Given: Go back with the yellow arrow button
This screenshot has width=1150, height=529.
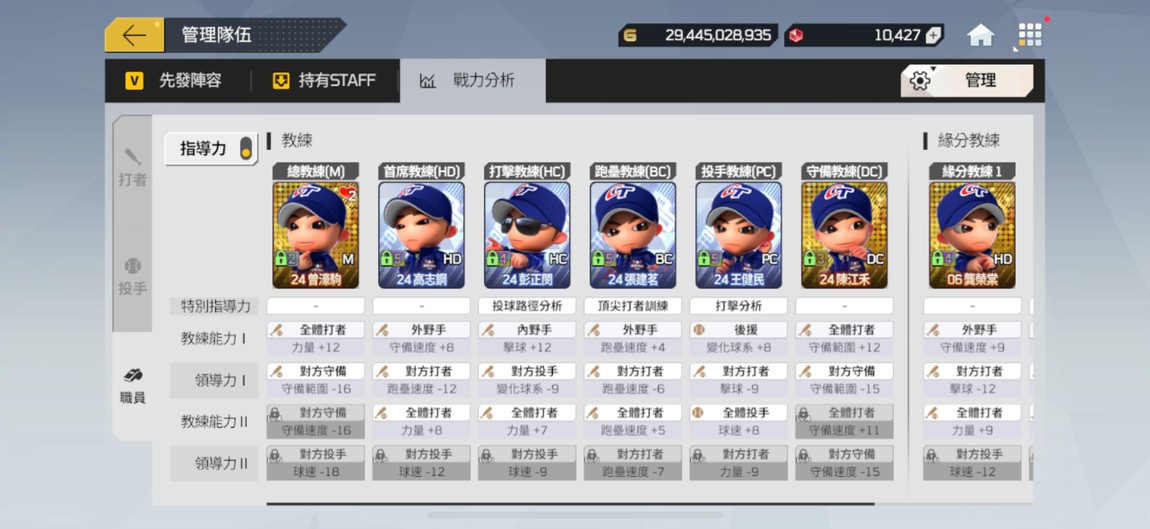Looking at the screenshot, I should [134, 35].
